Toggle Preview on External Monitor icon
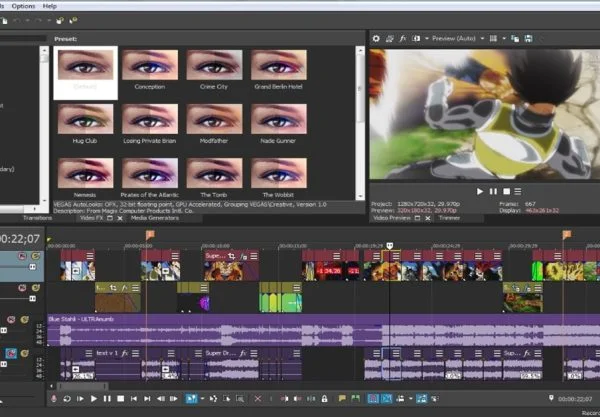Viewport: 600px width, 417px height. [x=390, y=39]
